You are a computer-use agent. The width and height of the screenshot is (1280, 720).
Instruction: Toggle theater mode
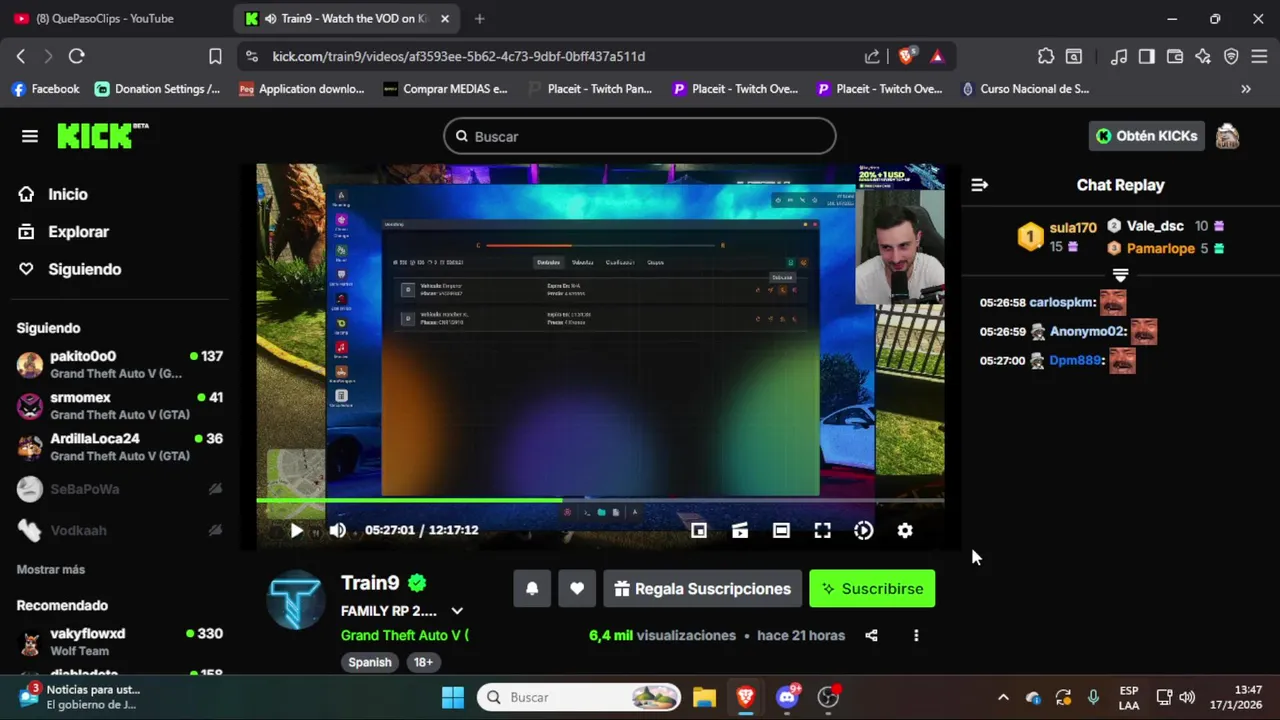[781, 531]
